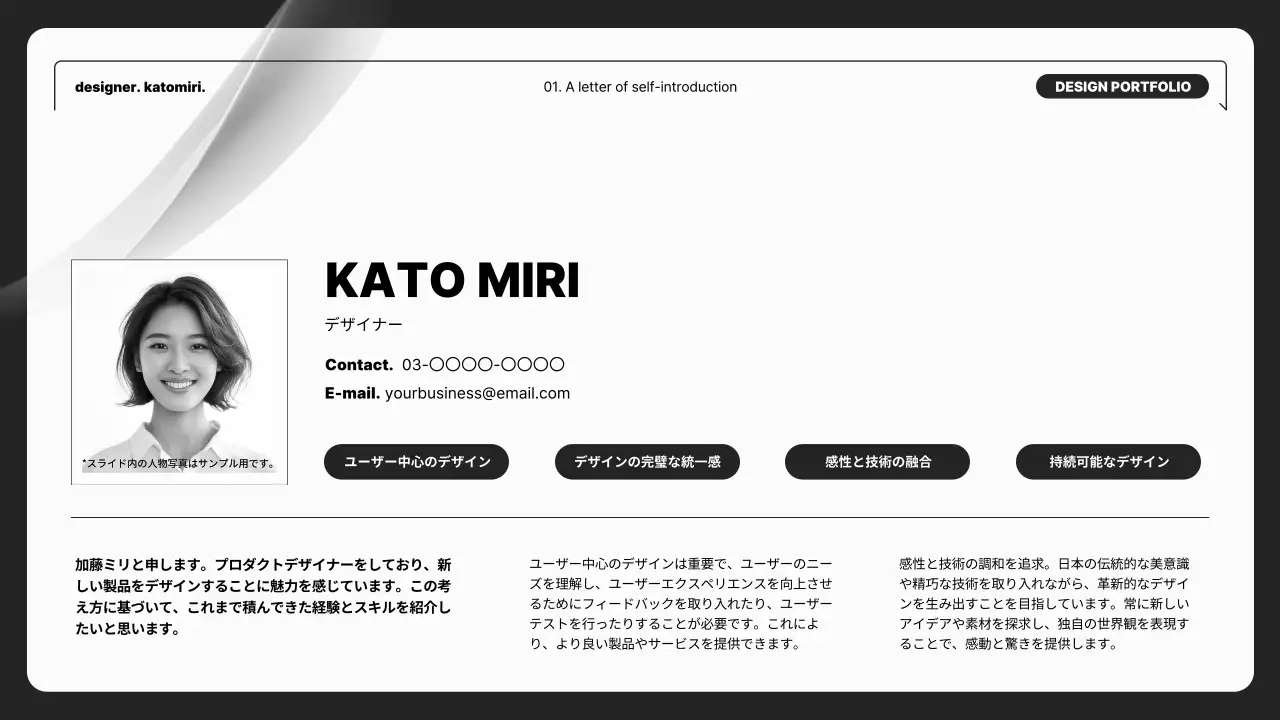Select the ユーザー中心のデザイン pill button
This screenshot has height=720, width=1280.
point(416,461)
